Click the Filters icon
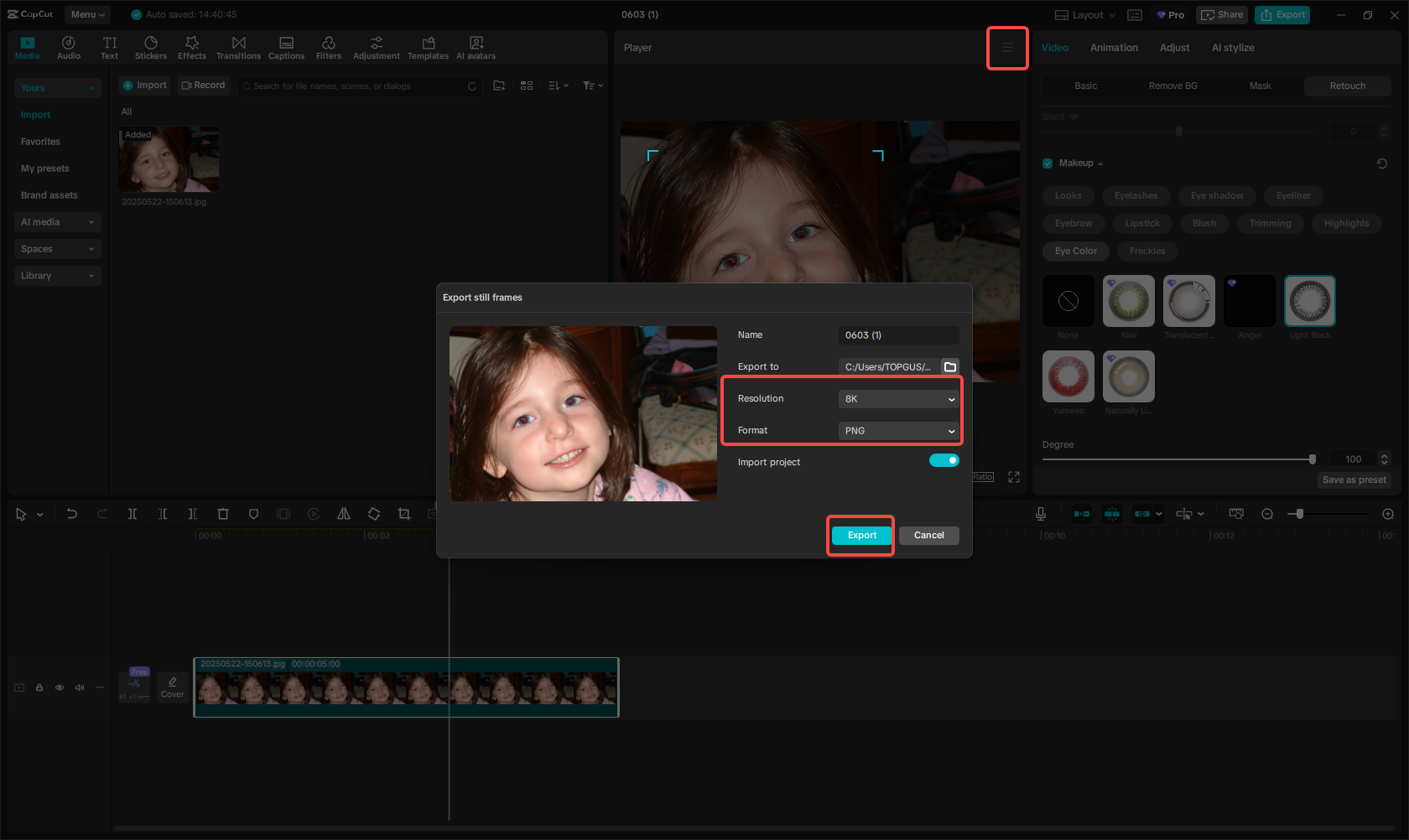The width and height of the screenshot is (1409, 840). pos(328,46)
